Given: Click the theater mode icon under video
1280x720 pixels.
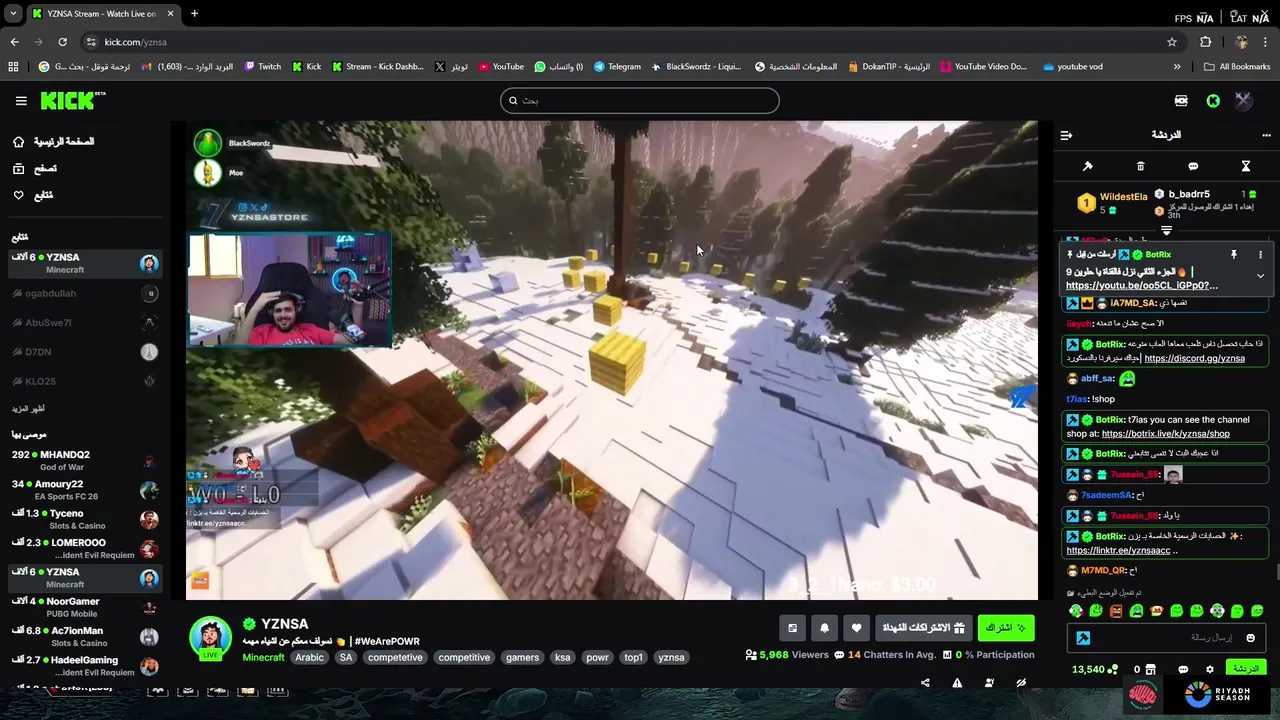Looking at the screenshot, I should pyautogui.click(x=792, y=628).
